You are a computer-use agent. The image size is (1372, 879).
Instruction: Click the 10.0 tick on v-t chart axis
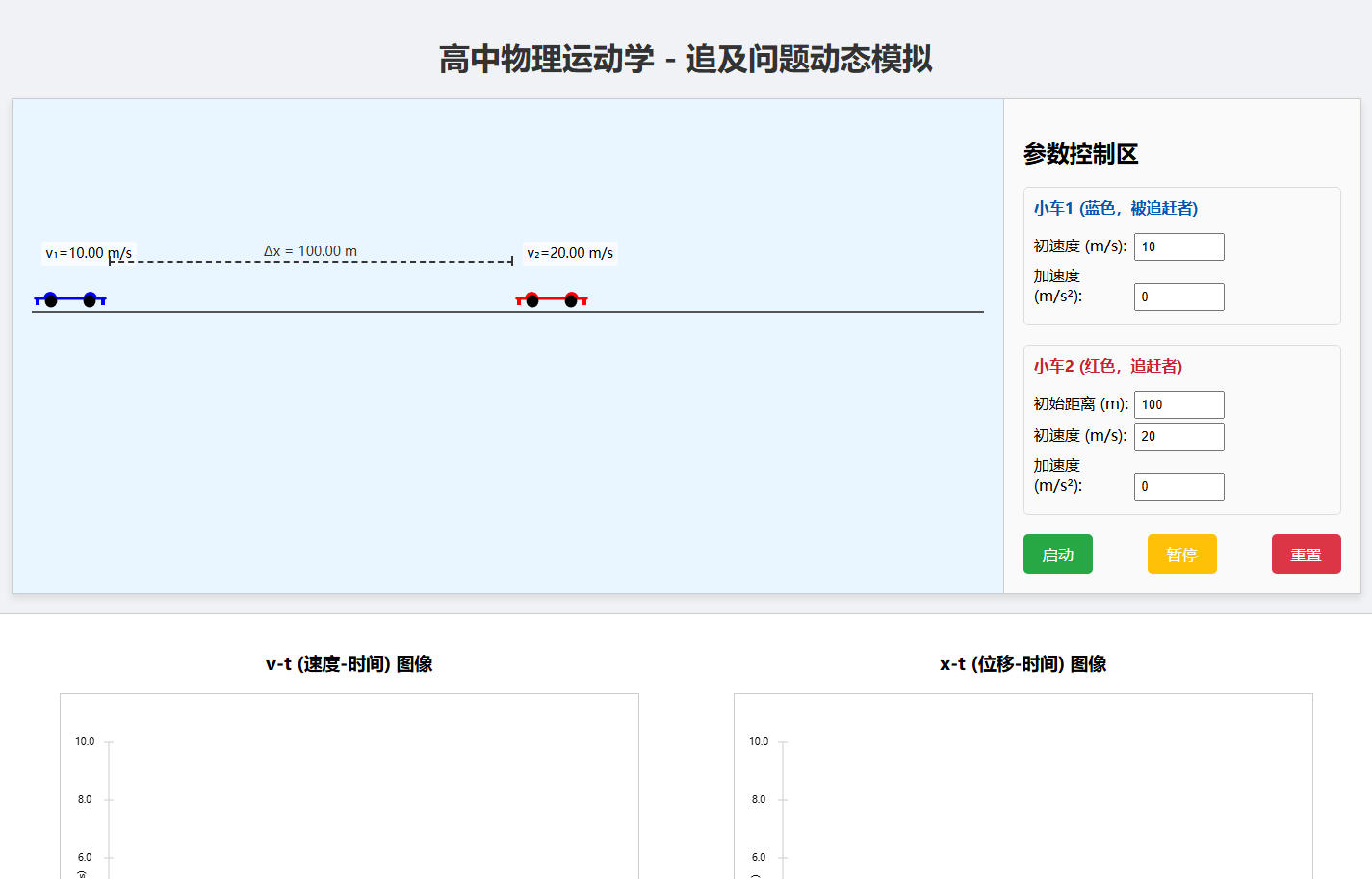(x=85, y=741)
